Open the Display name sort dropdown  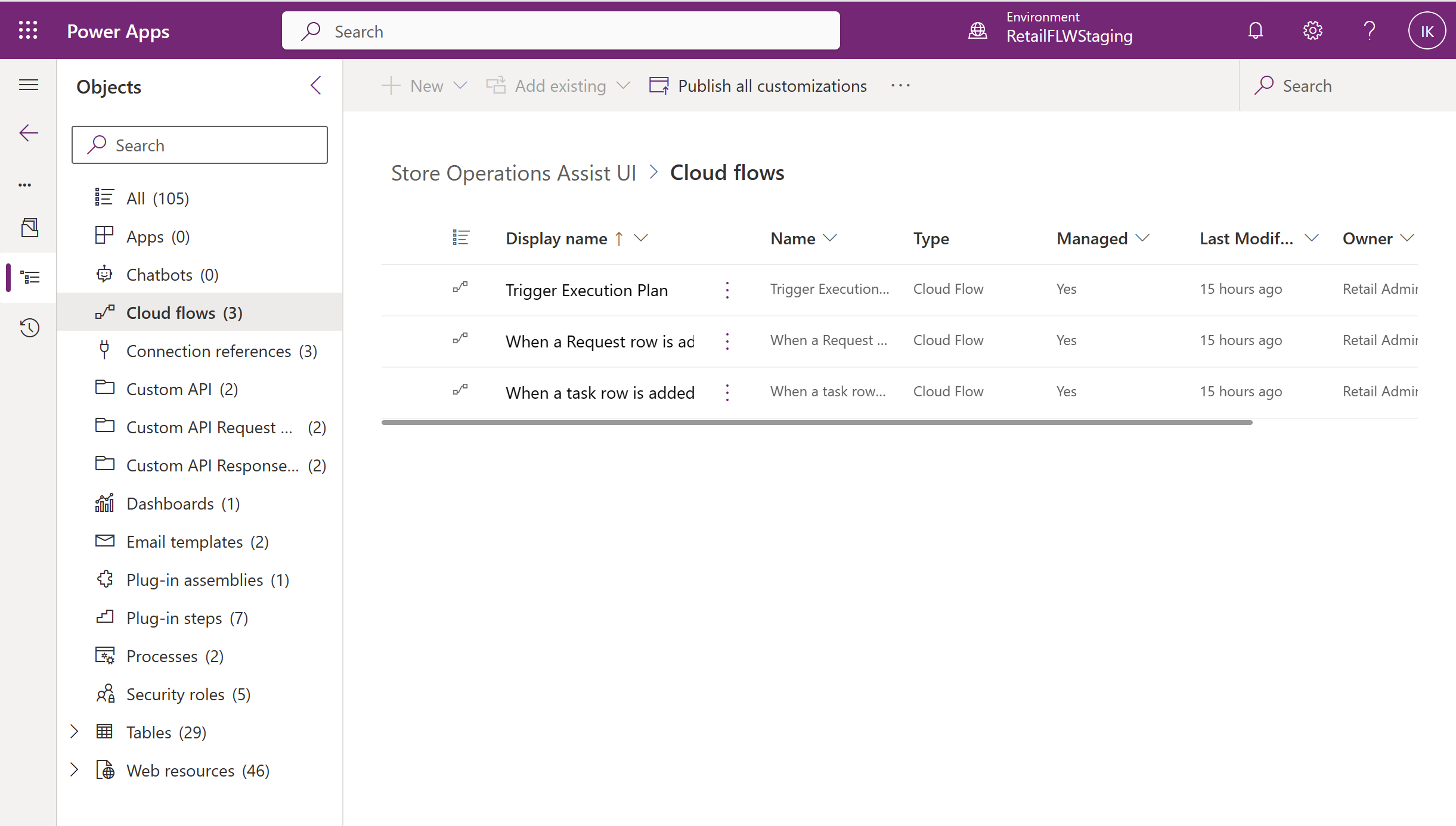pos(644,238)
